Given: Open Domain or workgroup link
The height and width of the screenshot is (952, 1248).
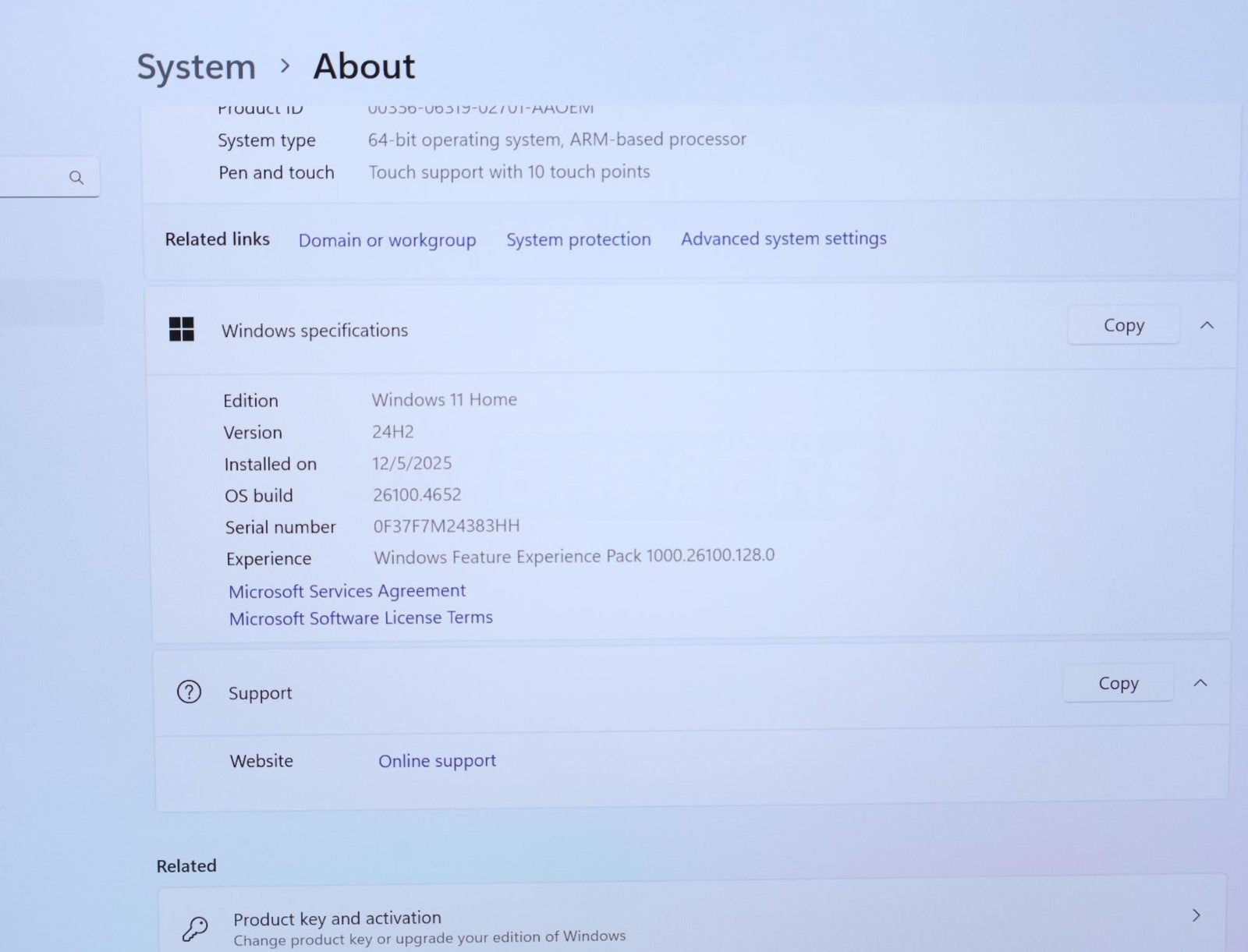Looking at the screenshot, I should click(x=387, y=240).
